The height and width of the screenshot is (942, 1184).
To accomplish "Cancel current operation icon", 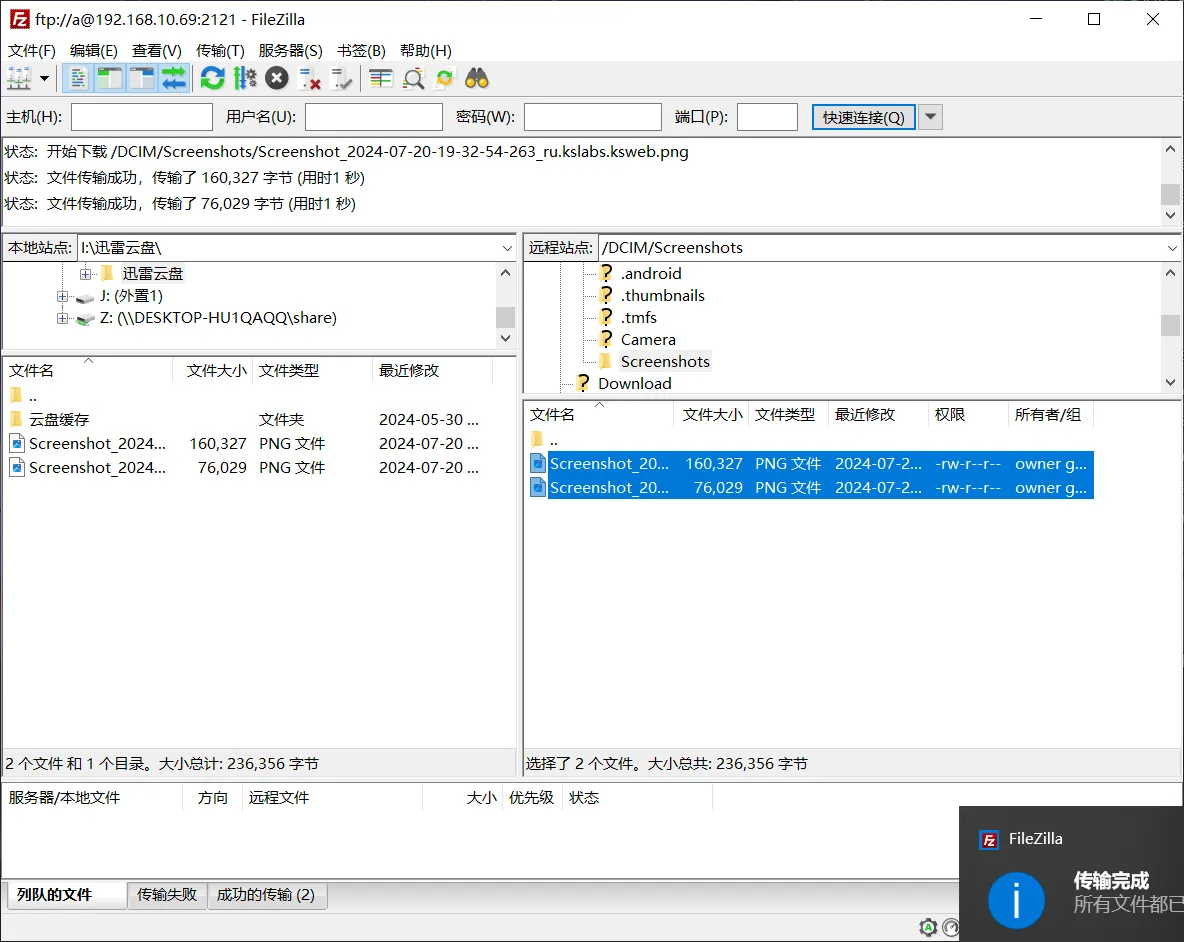I will tap(277, 78).
